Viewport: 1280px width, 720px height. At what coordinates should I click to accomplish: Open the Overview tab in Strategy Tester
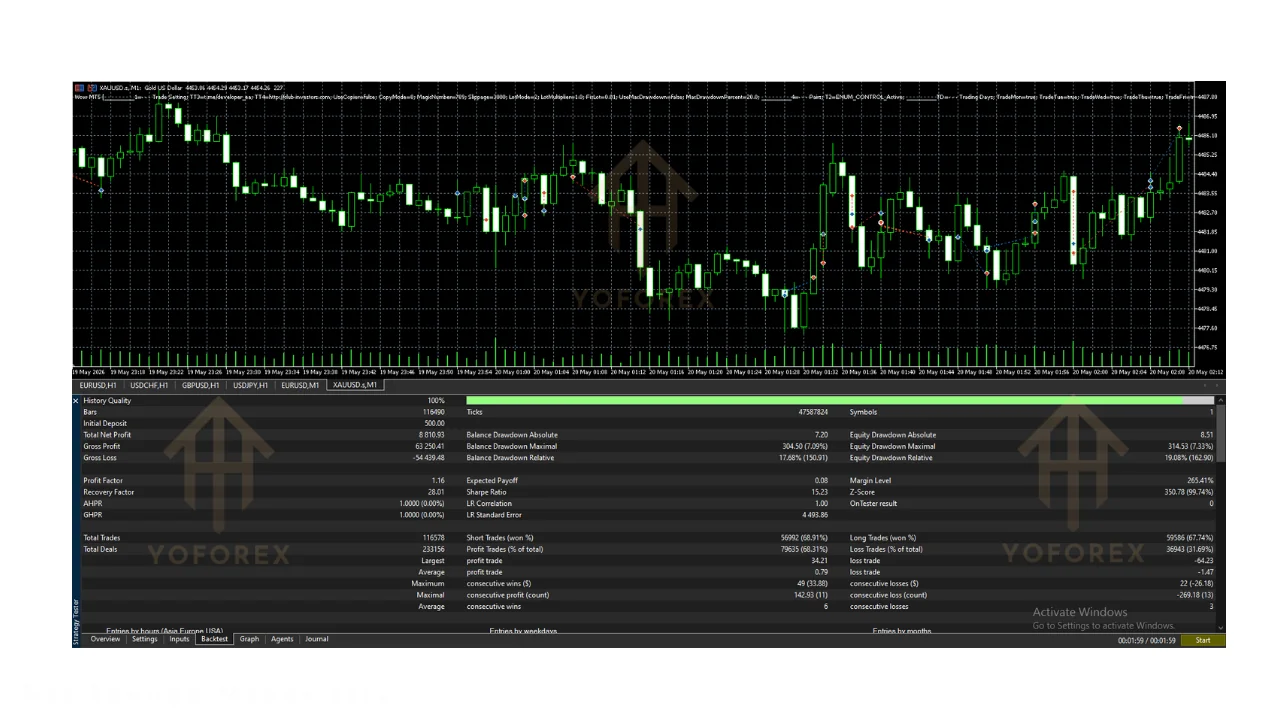click(x=105, y=639)
